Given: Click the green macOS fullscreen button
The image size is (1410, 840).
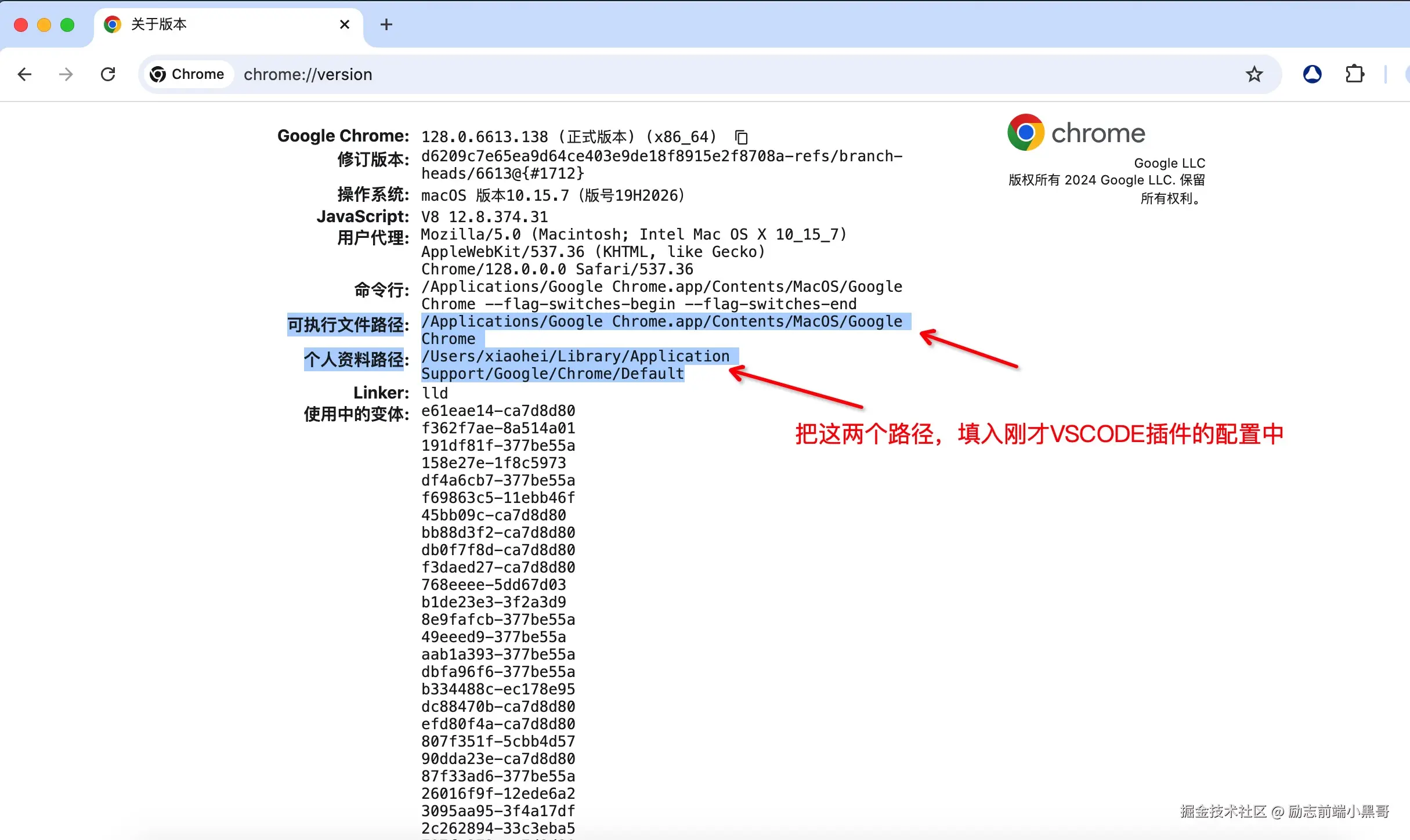Looking at the screenshot, I should click(67, 24).
